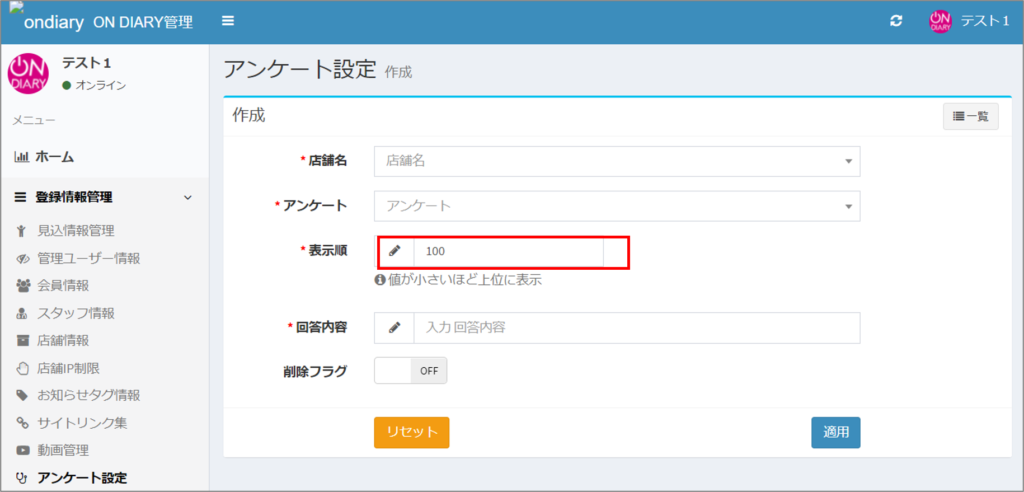Click the 表示順 input field with 100
The image size is (1024, 492).
click(508, 251)
